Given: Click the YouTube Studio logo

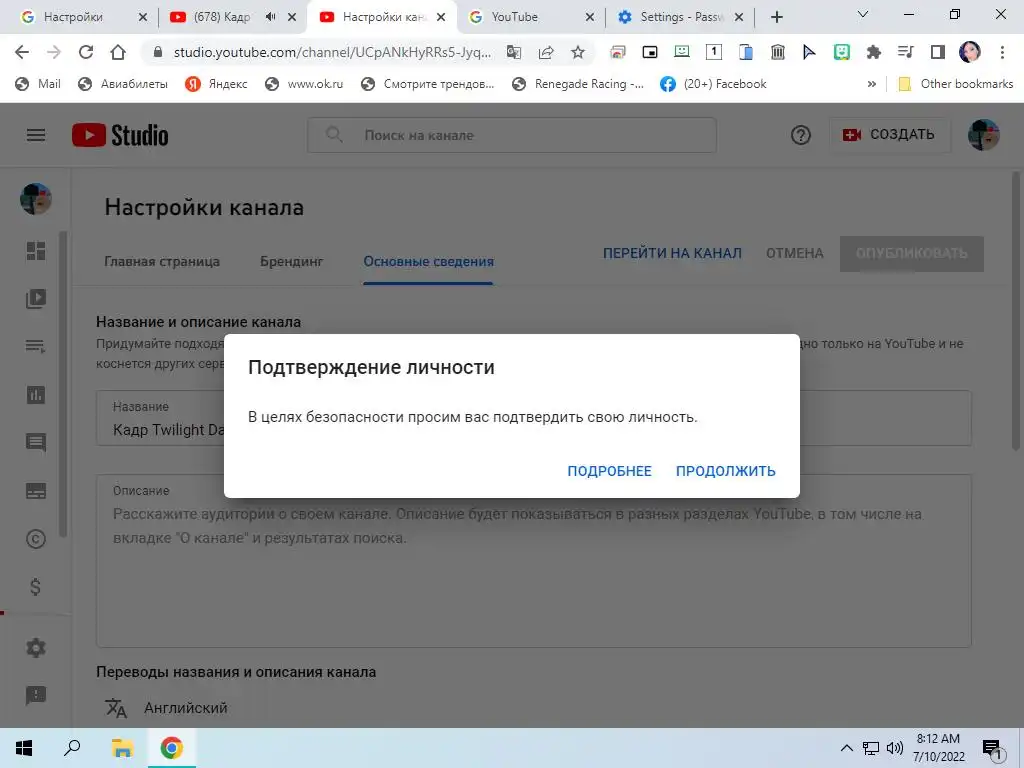Looking at the screenshot, I should [120, 135].
